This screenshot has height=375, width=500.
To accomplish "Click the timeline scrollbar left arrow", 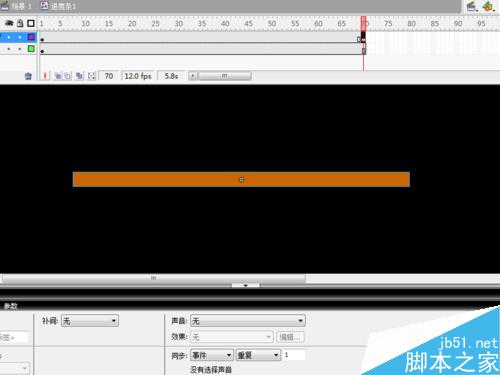I will (x=193, y=76).
